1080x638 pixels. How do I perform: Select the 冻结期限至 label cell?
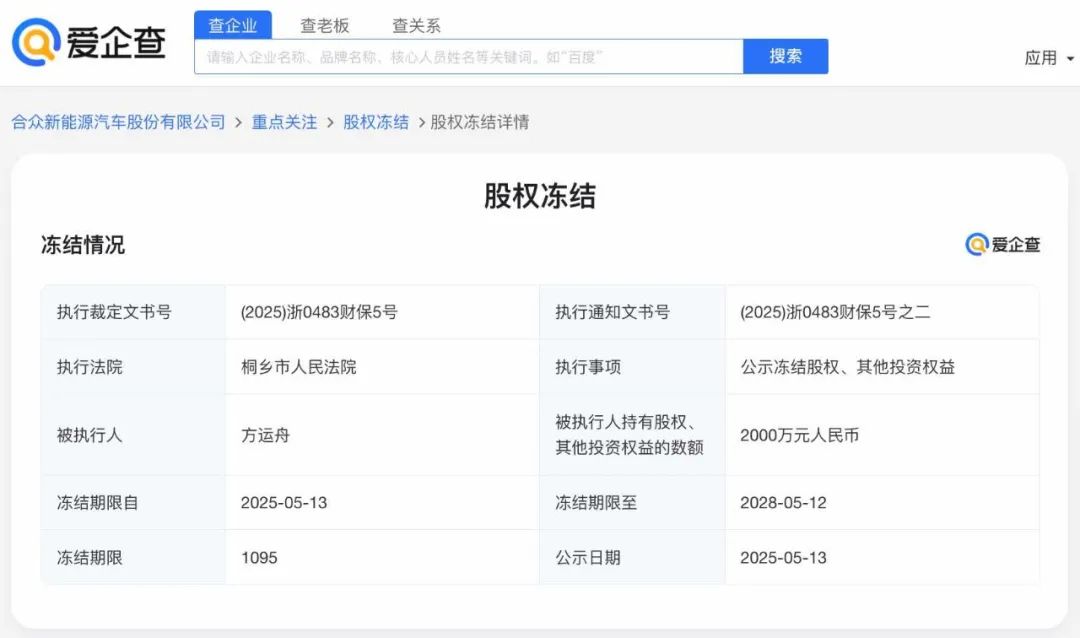[x=632, y=503]
